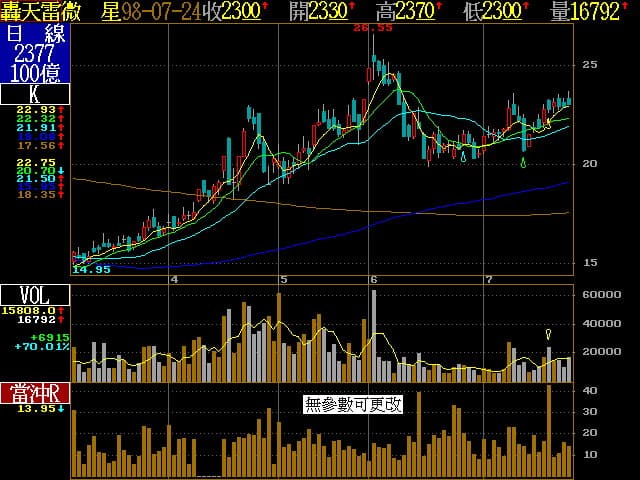Click the yellow marker arrow above volume bars
Screen dimensions: 640x480
(x=548, y=334)
